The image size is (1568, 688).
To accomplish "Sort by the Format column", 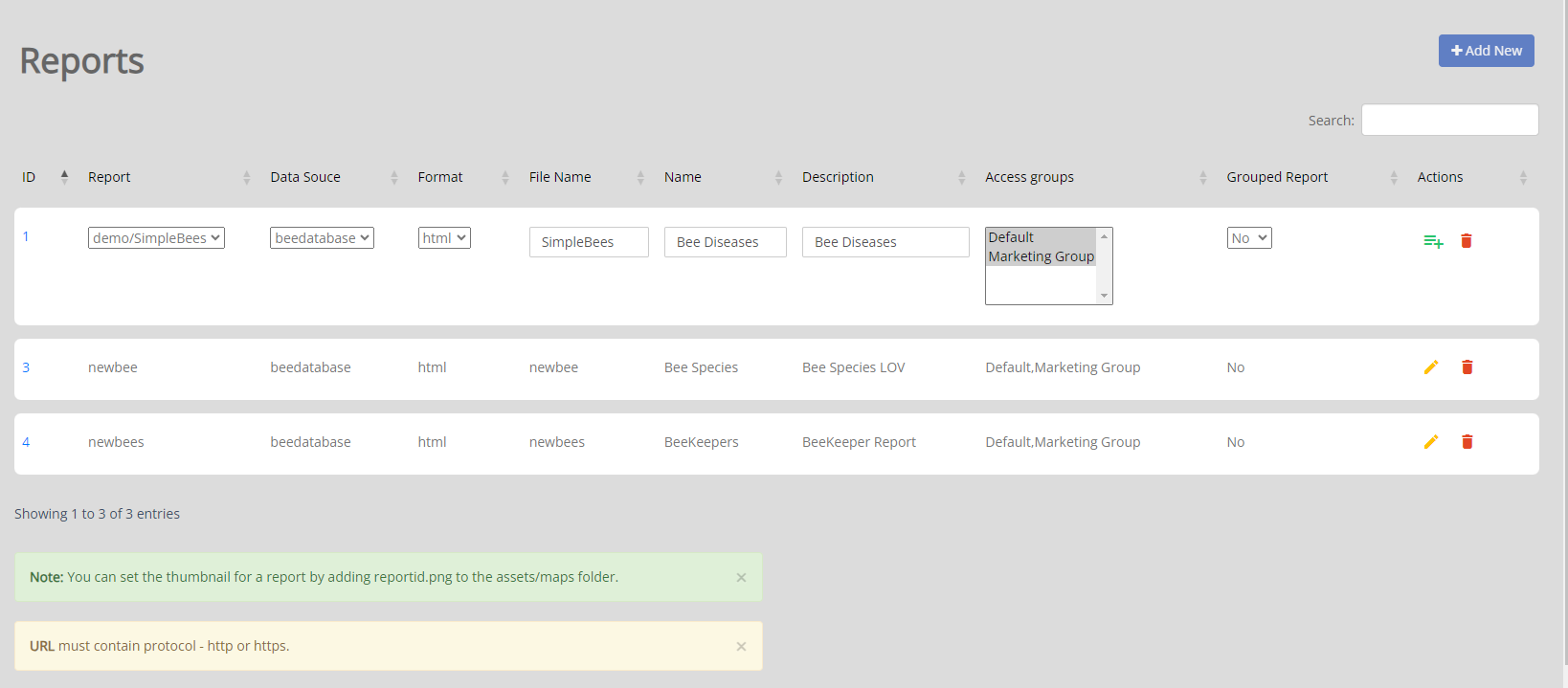I will [x=464, y=177].
